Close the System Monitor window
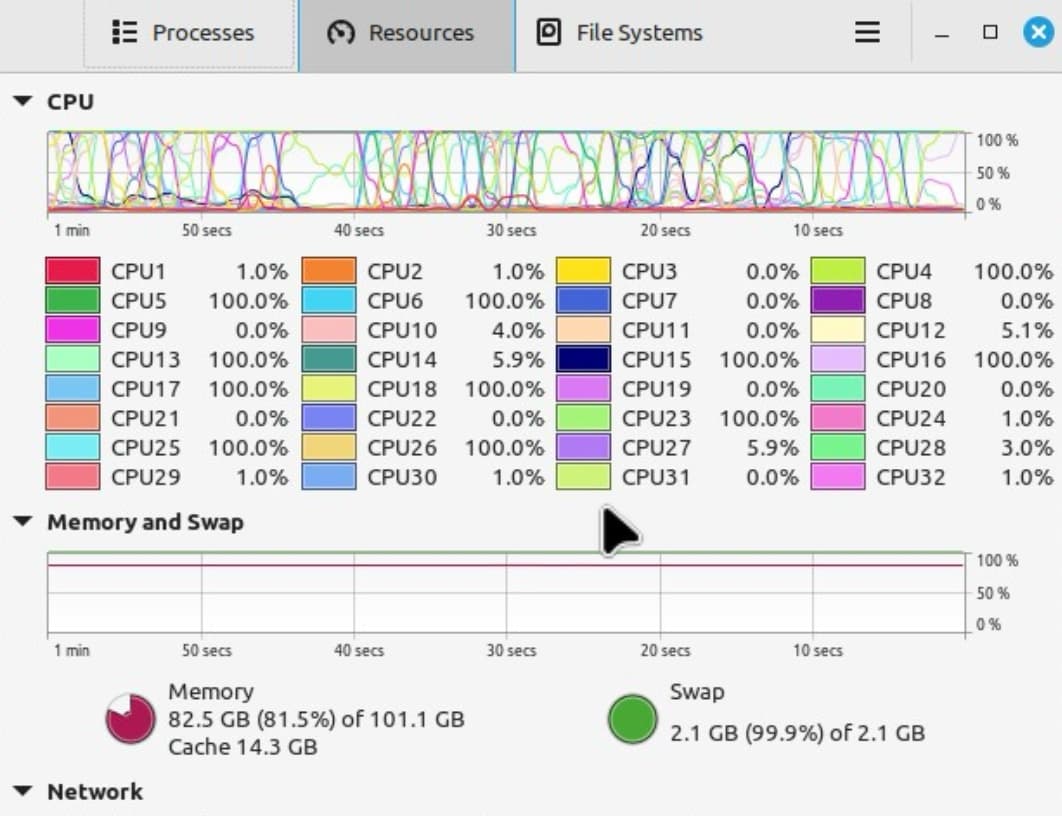Screen dimensions: 1062x816 click(1038, 33)
